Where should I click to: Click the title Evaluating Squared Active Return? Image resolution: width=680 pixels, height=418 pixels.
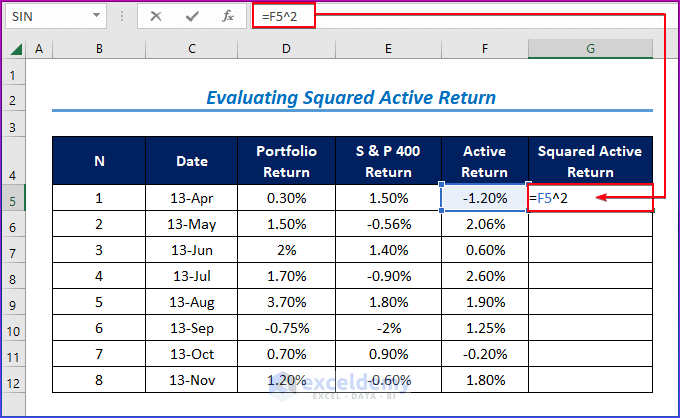tap(350, 98)
